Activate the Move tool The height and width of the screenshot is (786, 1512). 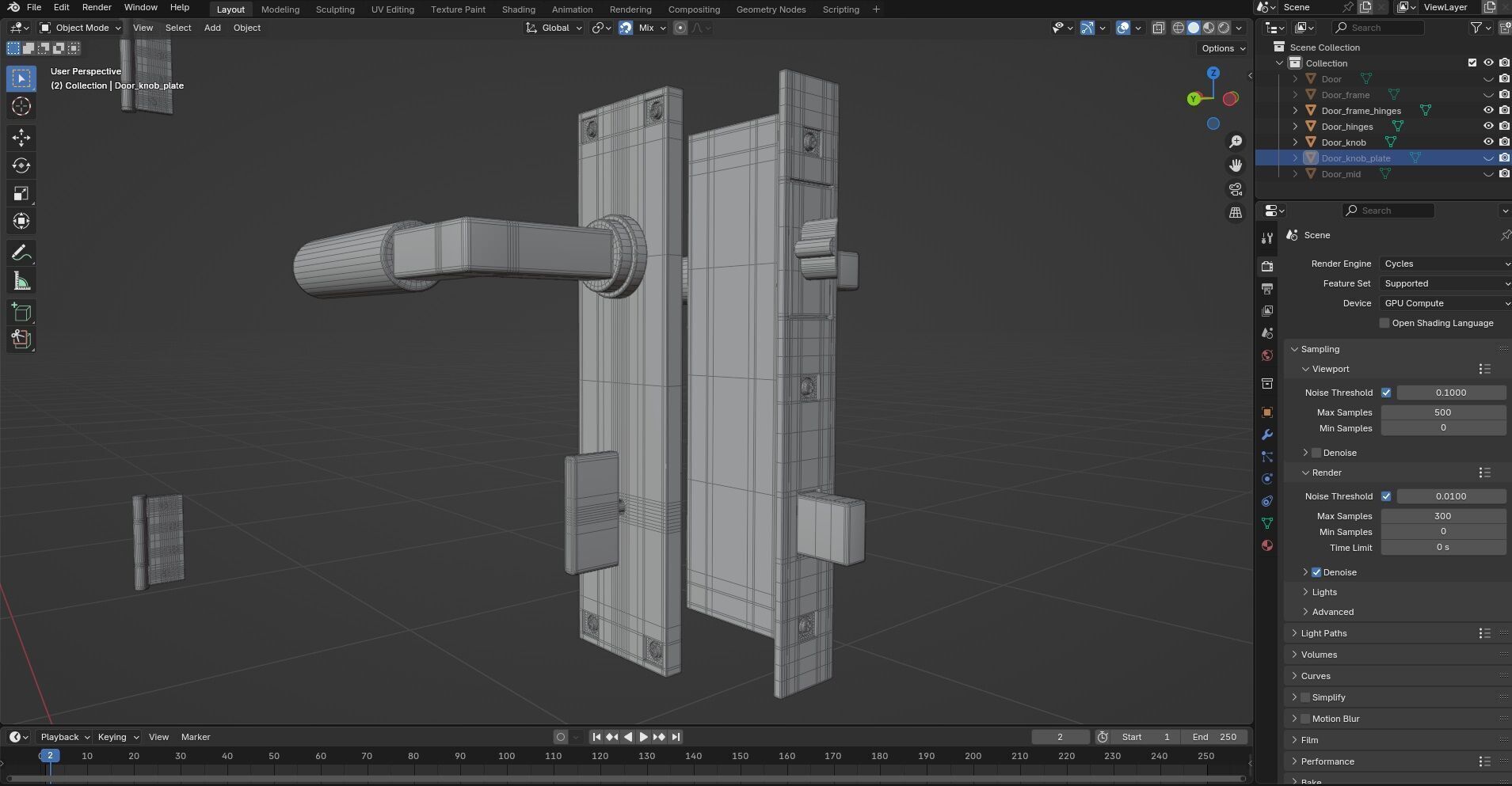[x=21, y=138]
